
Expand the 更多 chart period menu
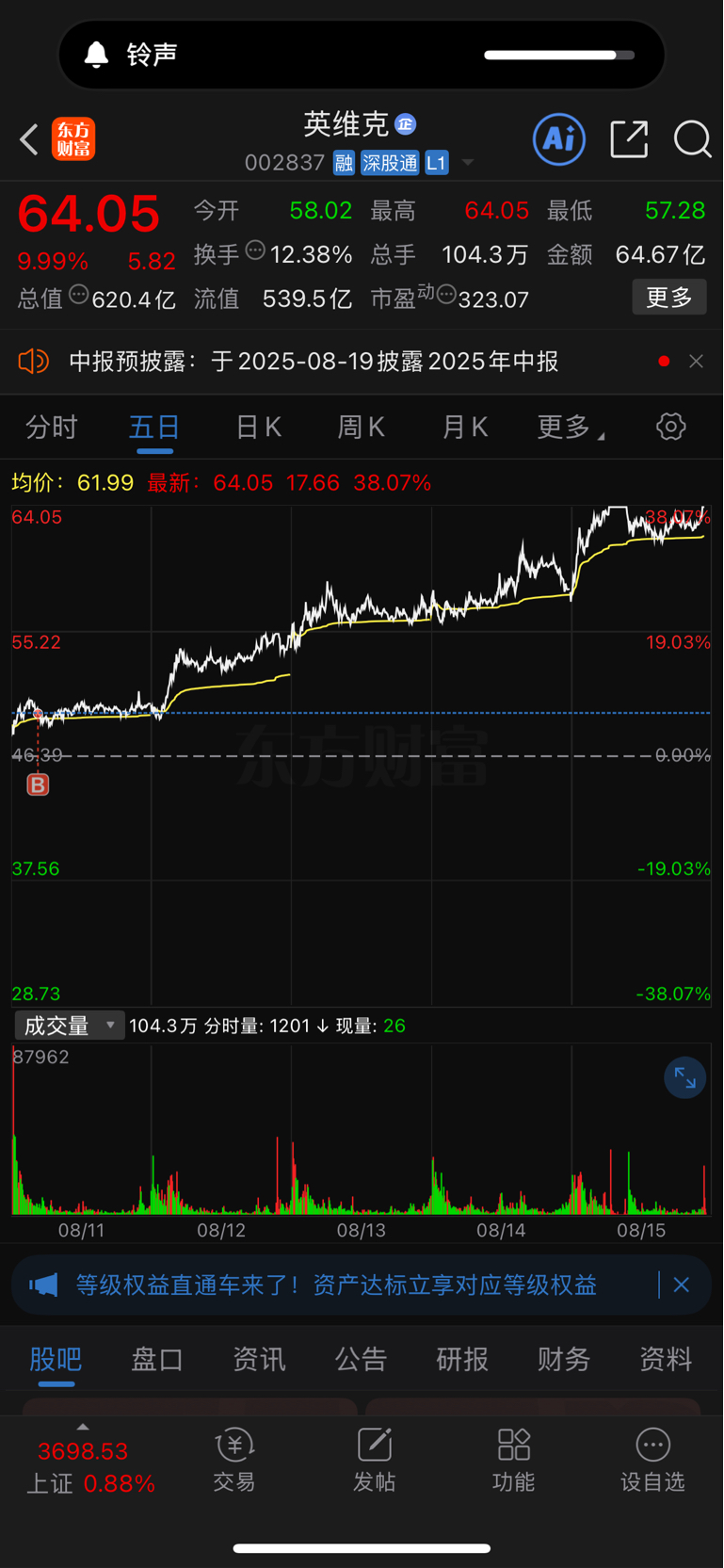coord(570,428)
